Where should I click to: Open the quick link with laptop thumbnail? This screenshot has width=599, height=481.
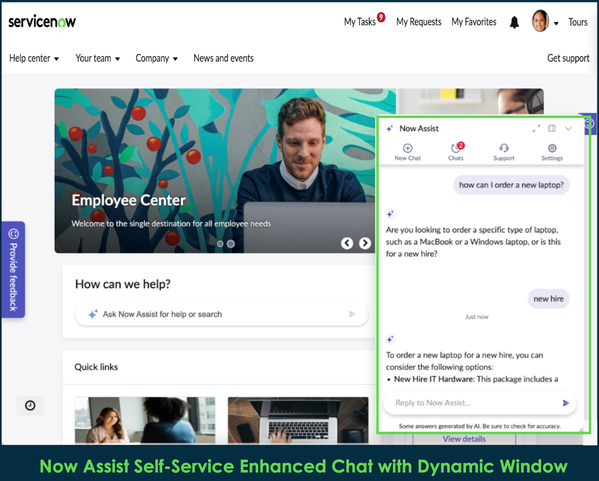[x=298, y=420]
